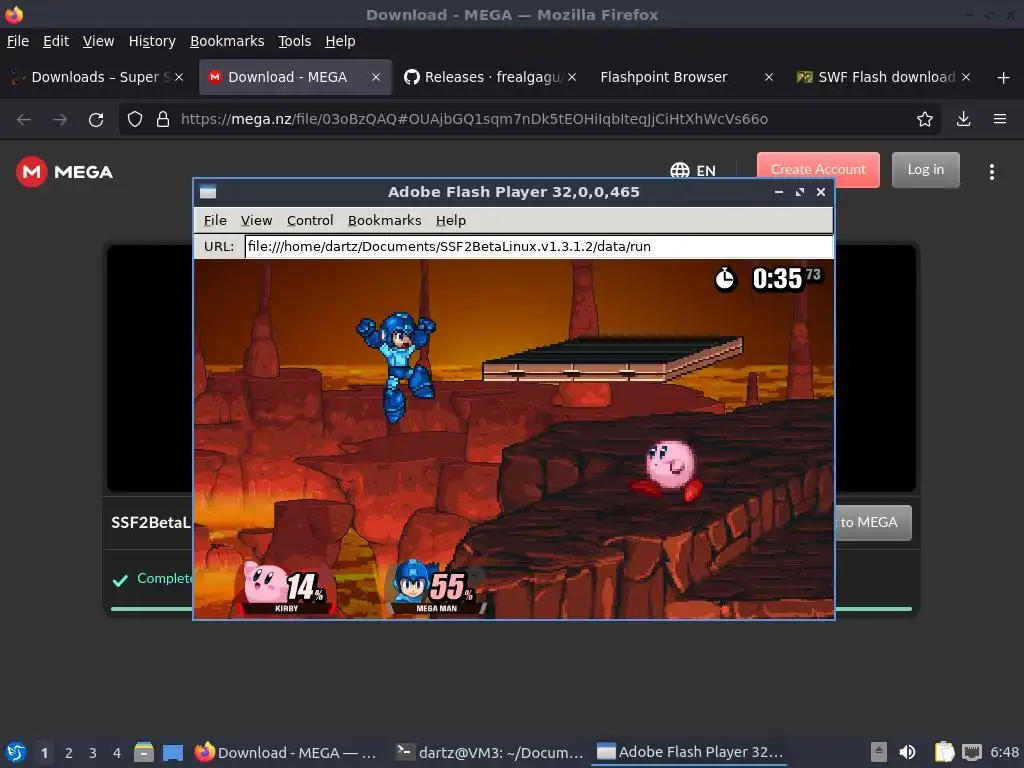Open volume control in system tray
The height and width of the screenshot is (768, 1024).
908,752
